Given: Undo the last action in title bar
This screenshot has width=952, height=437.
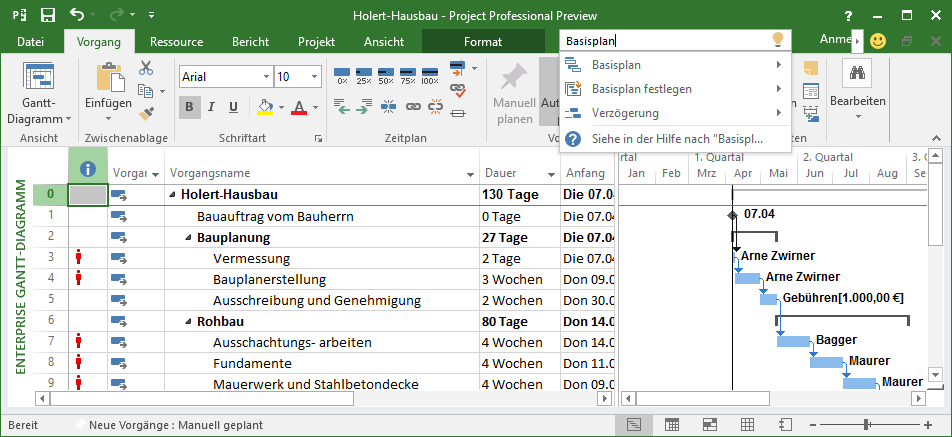Looking at the screenshot, I should [77, 15].
